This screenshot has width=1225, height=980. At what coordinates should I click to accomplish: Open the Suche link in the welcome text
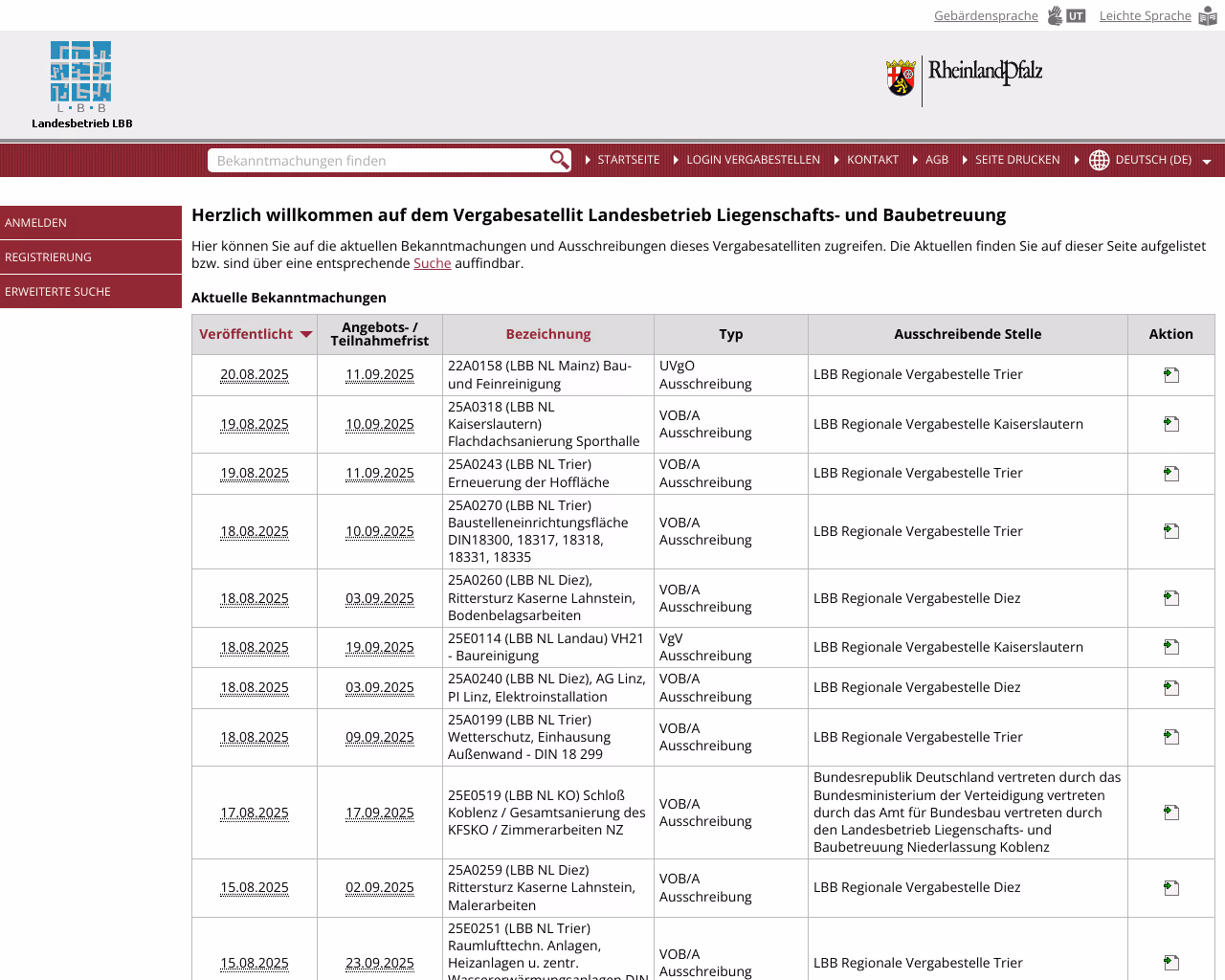pyautogui.click(x=432, y=262)
